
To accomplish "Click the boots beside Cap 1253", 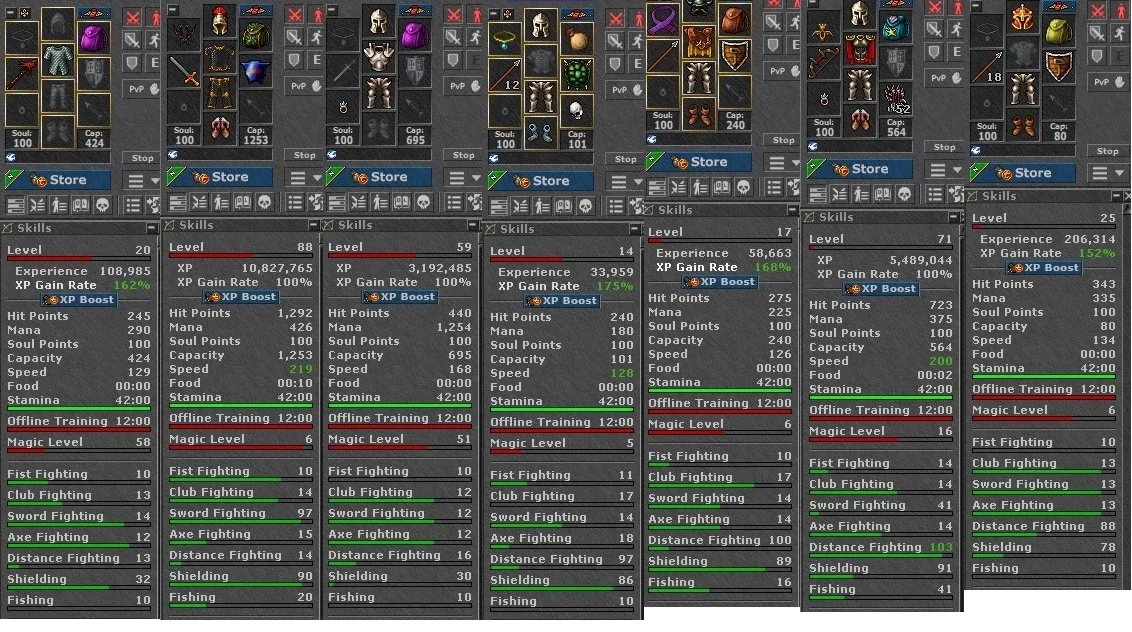I will pos(219,128).
